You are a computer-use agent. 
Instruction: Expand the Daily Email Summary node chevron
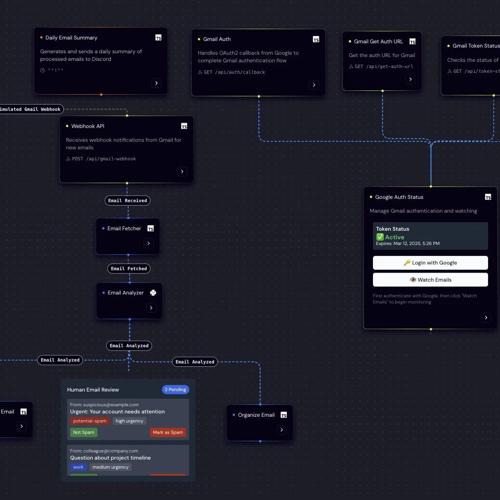click(x=156, y=83)
